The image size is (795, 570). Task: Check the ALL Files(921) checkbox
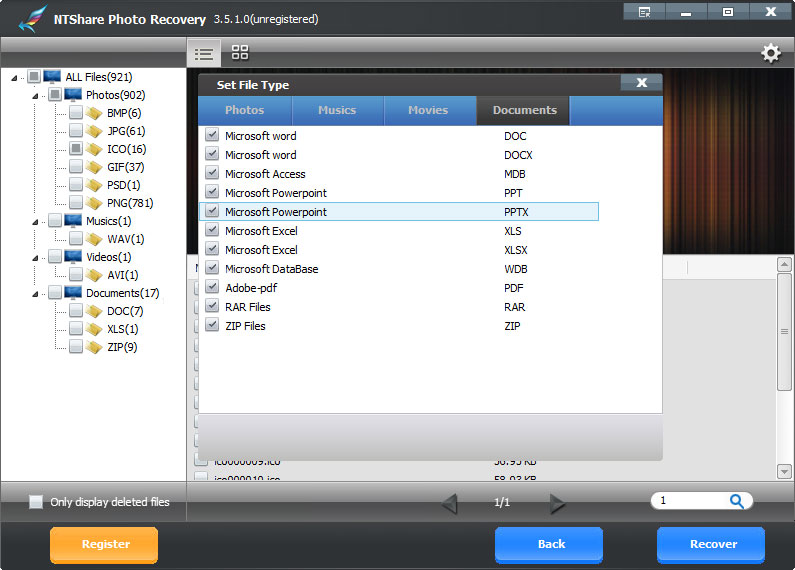click(34, 76)
